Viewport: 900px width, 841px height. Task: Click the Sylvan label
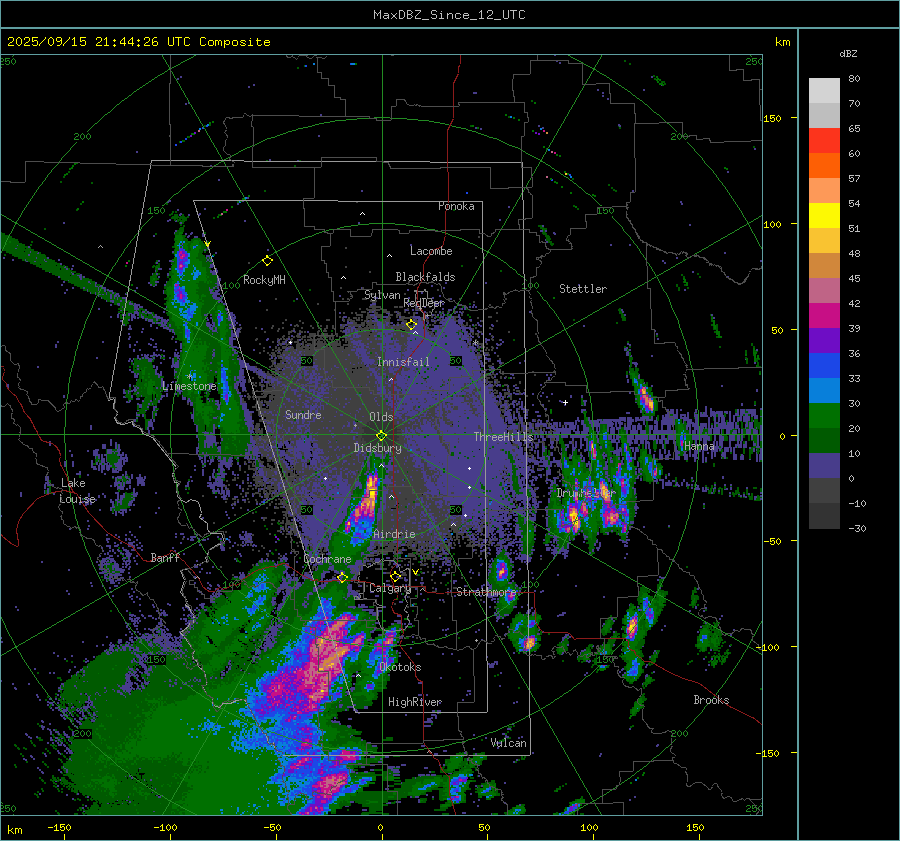click(382, 295)
